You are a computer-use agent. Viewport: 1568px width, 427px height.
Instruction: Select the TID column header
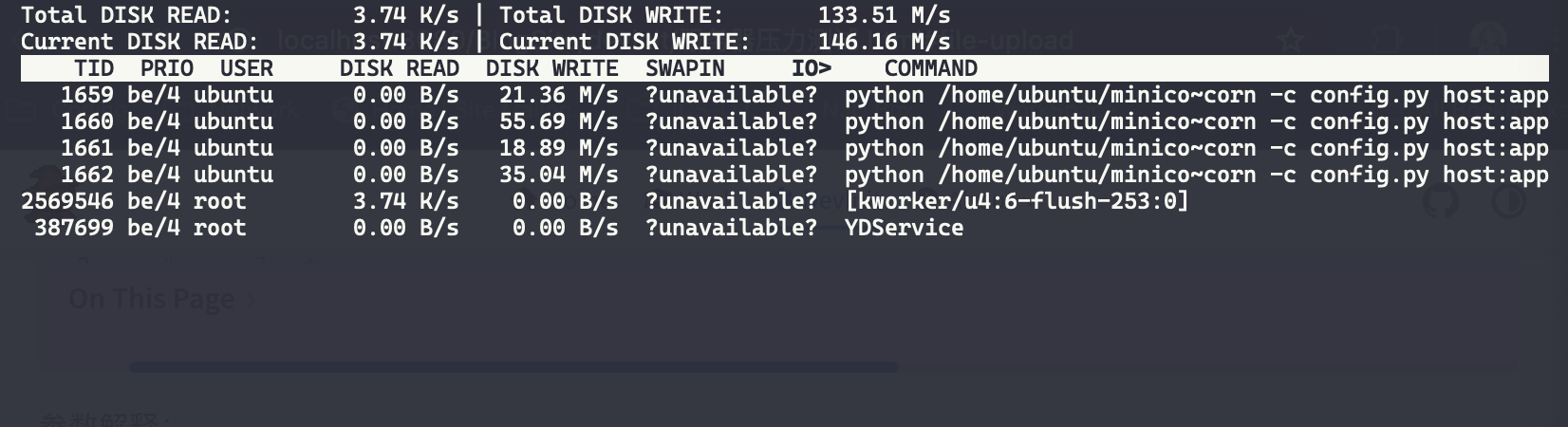click(94, 68)
